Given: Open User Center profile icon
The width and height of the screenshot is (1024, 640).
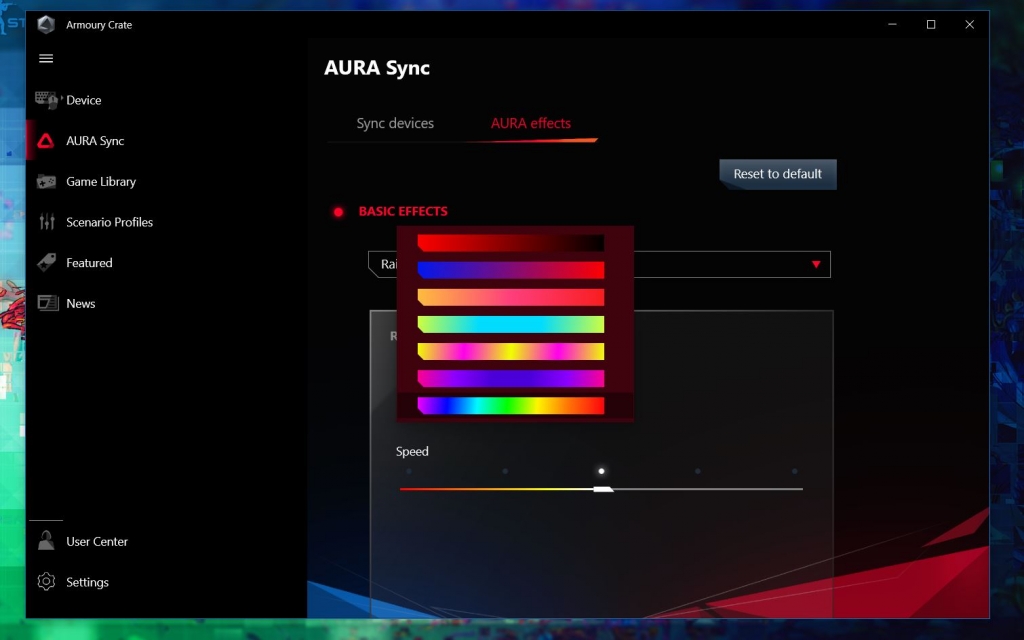Looking at the screenshot, I should (x=46, y=541).
